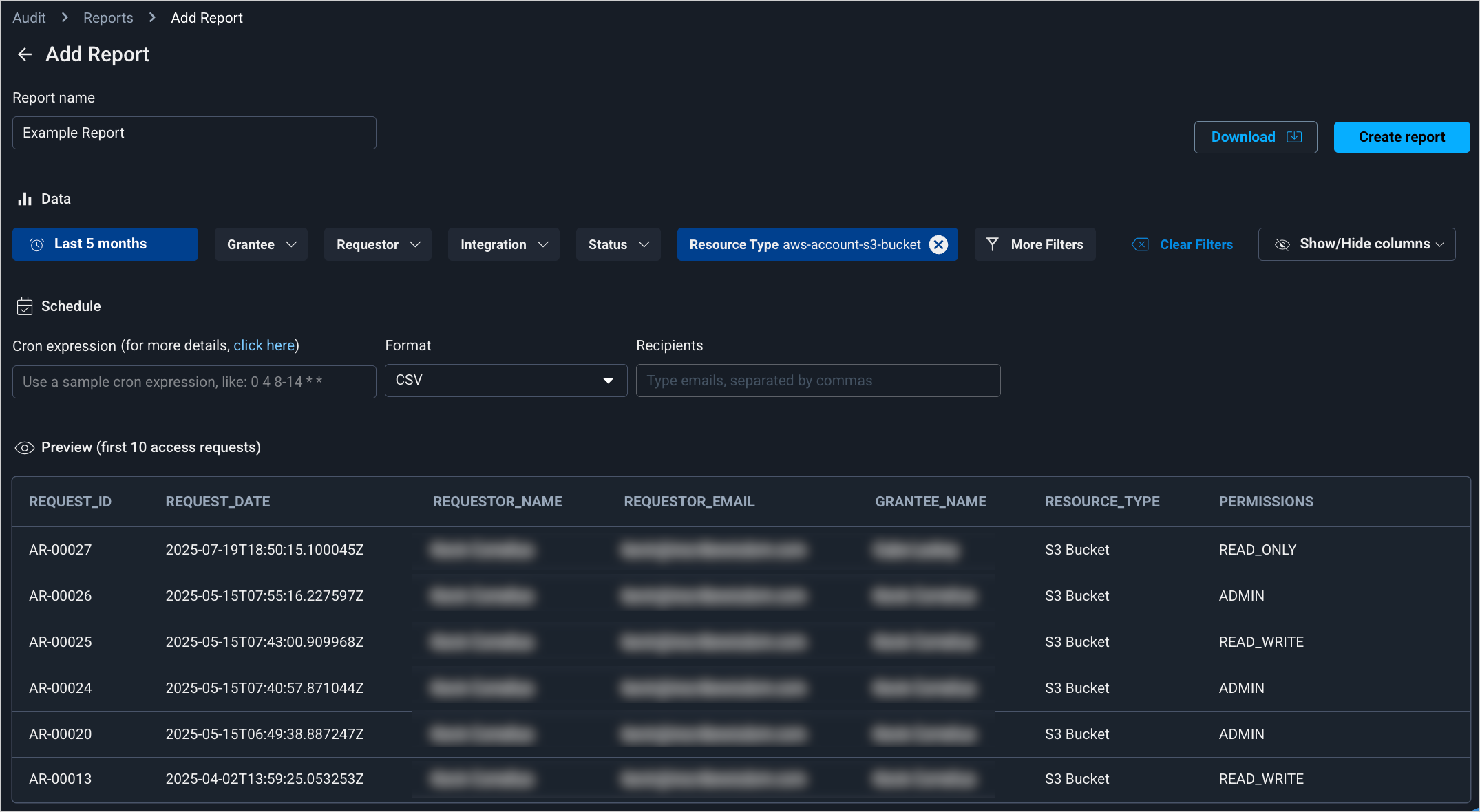1480x812 pixels.
Task: Expand the Requestor filter dropdown
Action: coord(377,244)
